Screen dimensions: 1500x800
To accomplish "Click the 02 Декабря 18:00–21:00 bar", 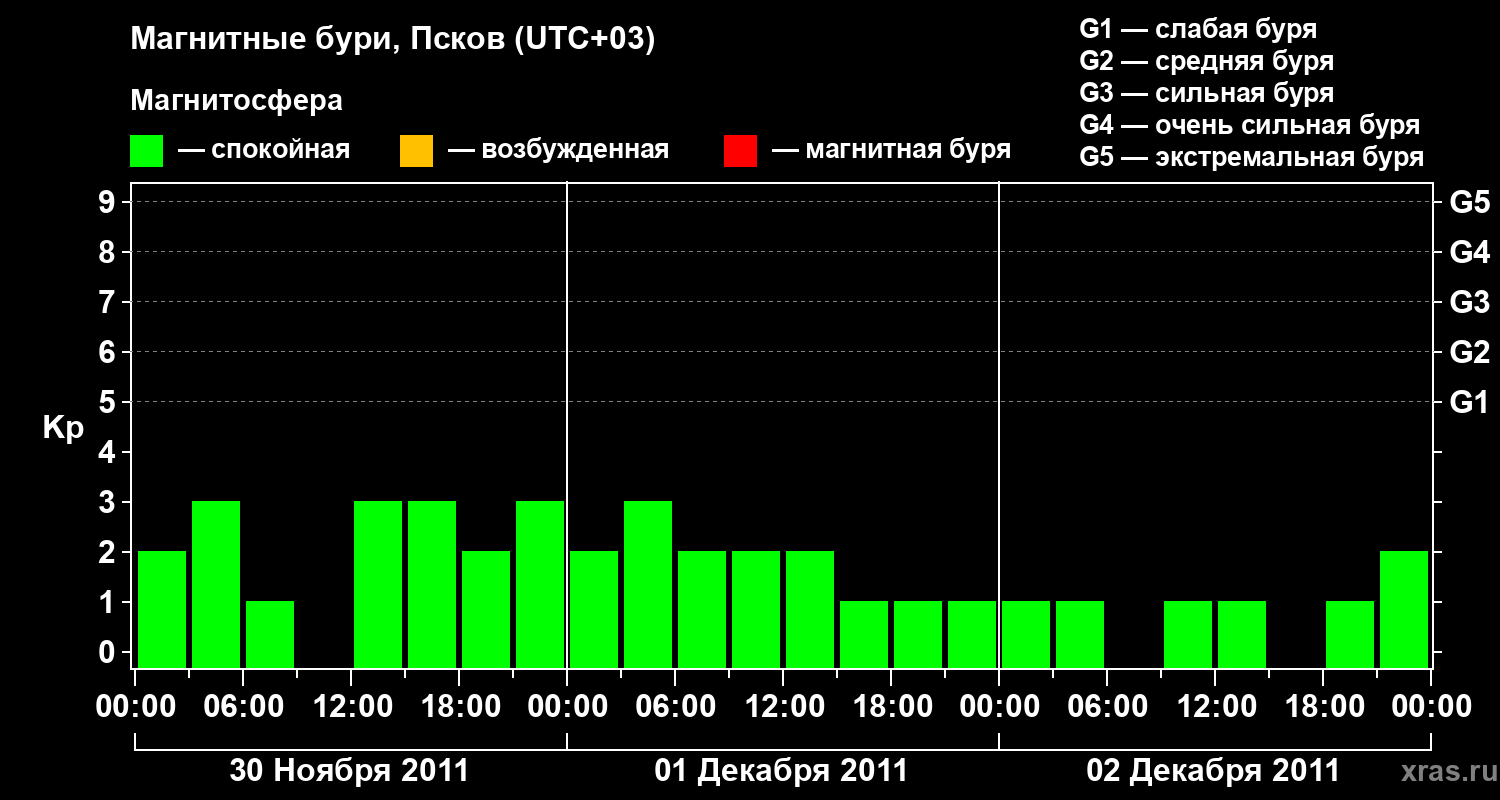I will (x=1350, y=634).
